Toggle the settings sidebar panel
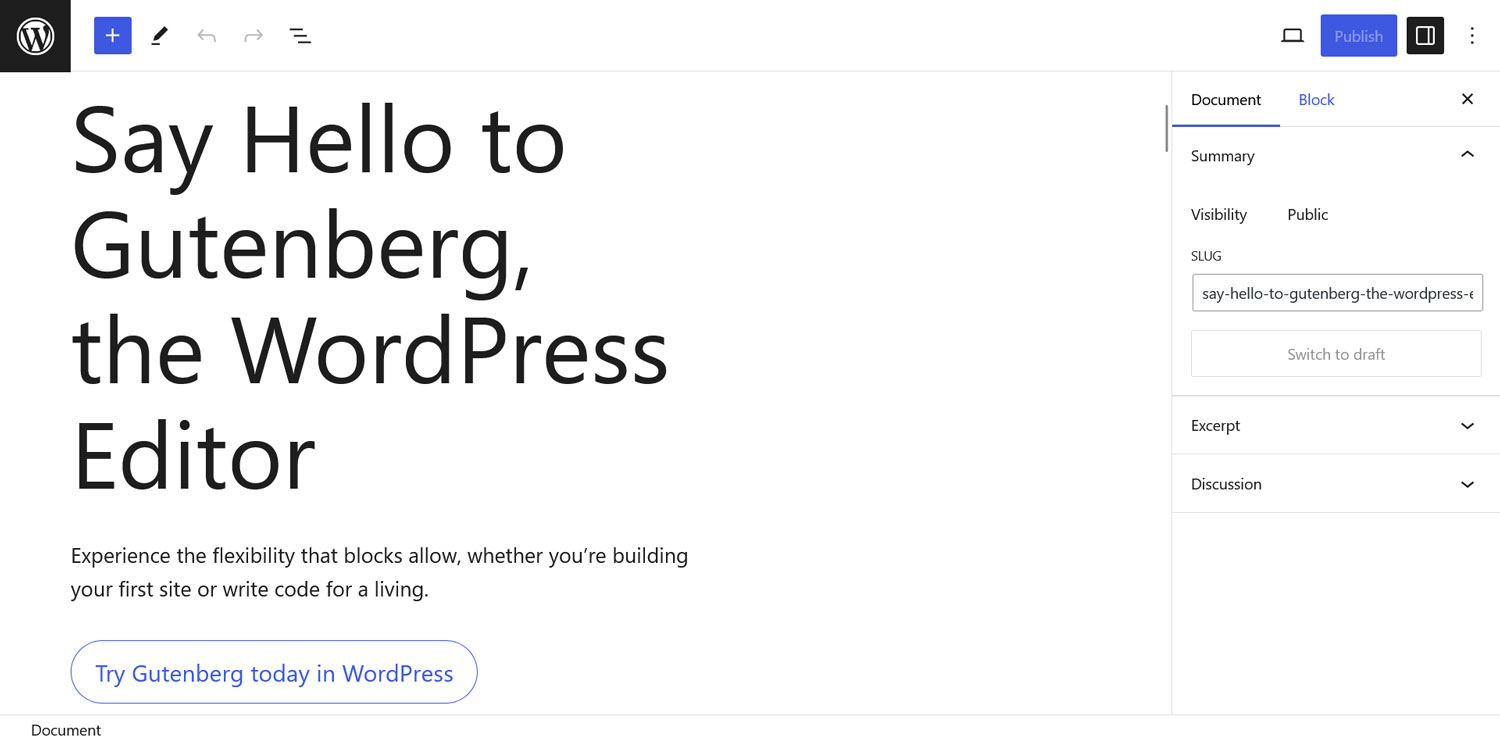Image resolution: width=1500 pixels, height=743 pixels. pyautogui.click(x=1424, y=35)
